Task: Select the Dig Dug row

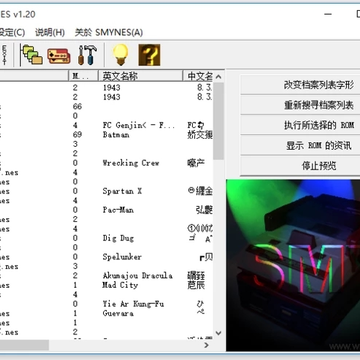Action: 107,238
